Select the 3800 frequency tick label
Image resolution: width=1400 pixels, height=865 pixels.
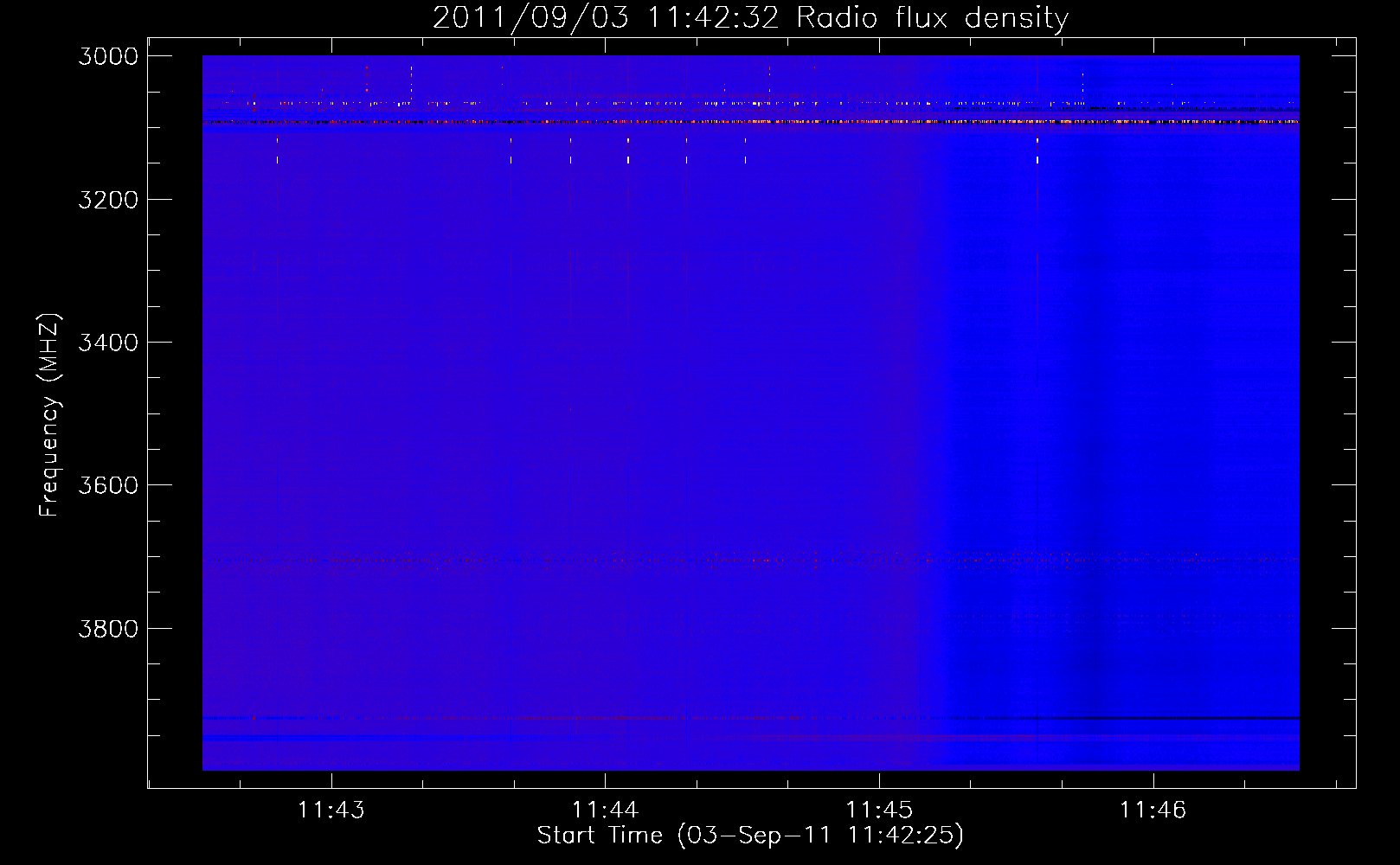(x=108, y=628)
